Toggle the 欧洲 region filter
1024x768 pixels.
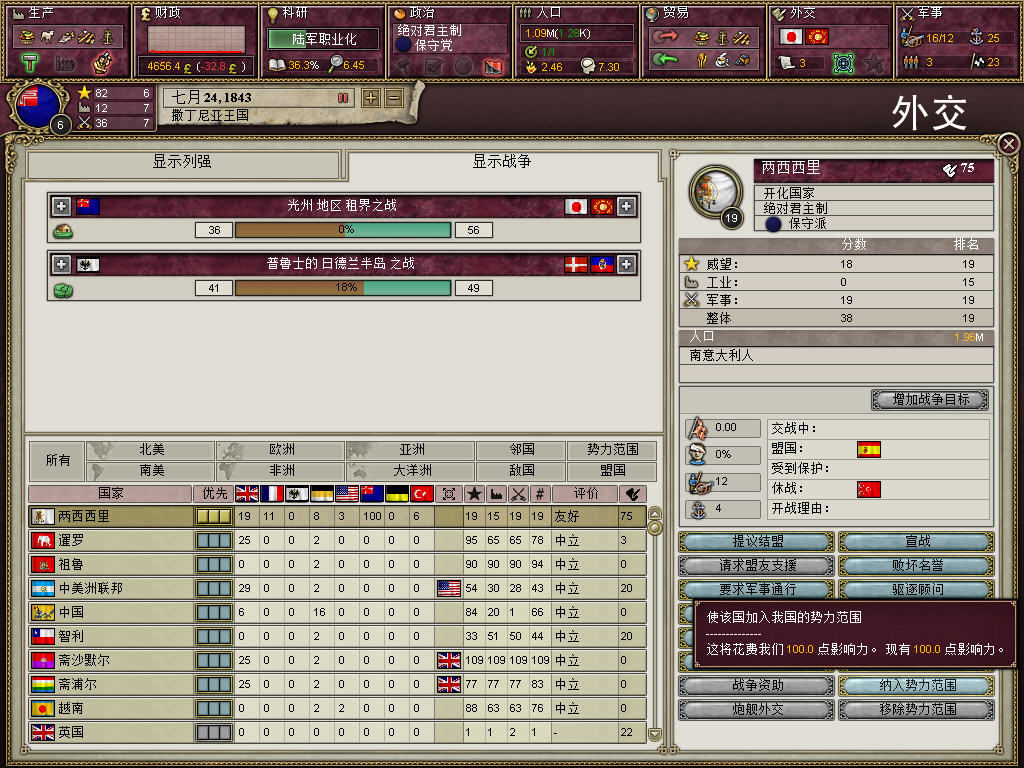coord(280,450)
